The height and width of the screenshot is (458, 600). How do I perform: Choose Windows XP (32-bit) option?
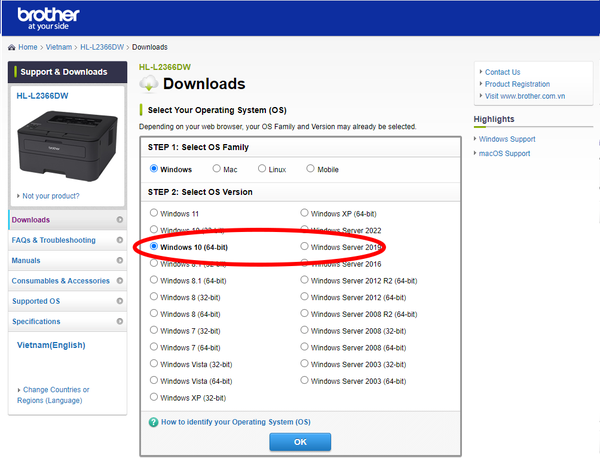point(154,397)
